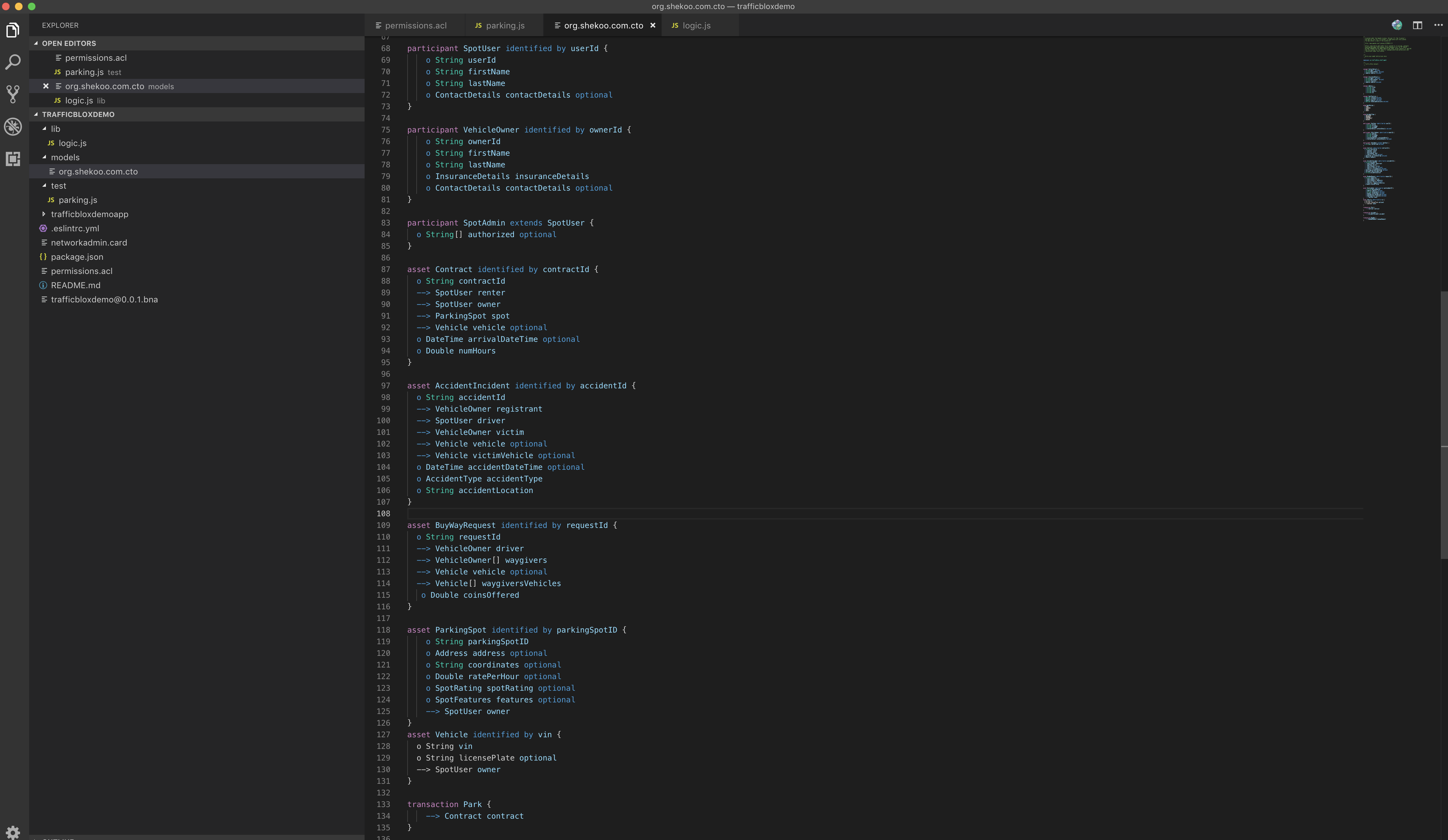The image size is (1448, 840).
Task: Open the editor more actions ellipsis
Action: pyautogui.click(x=1438, y=25)
